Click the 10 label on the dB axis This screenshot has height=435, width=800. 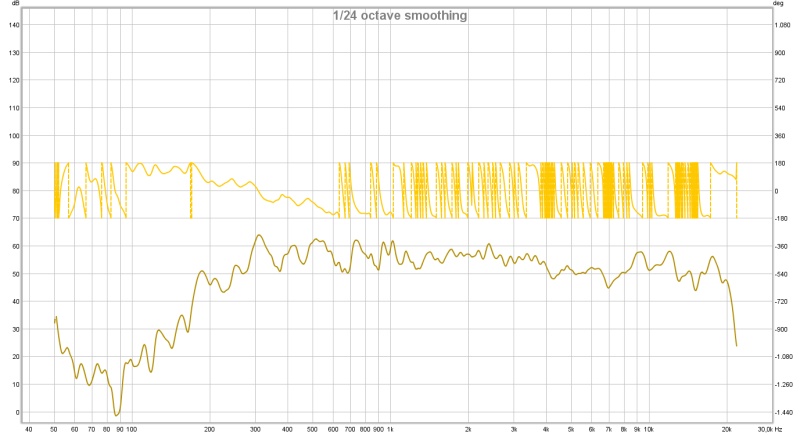coord(16,385)
